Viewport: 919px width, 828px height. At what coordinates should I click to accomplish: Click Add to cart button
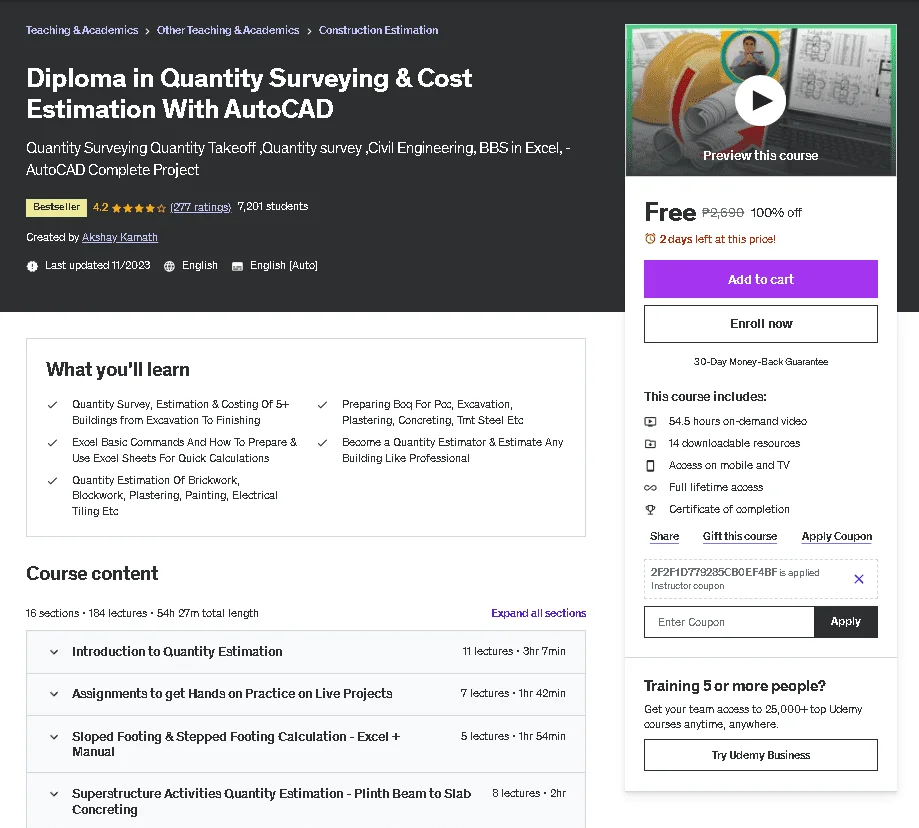[760, 279]
